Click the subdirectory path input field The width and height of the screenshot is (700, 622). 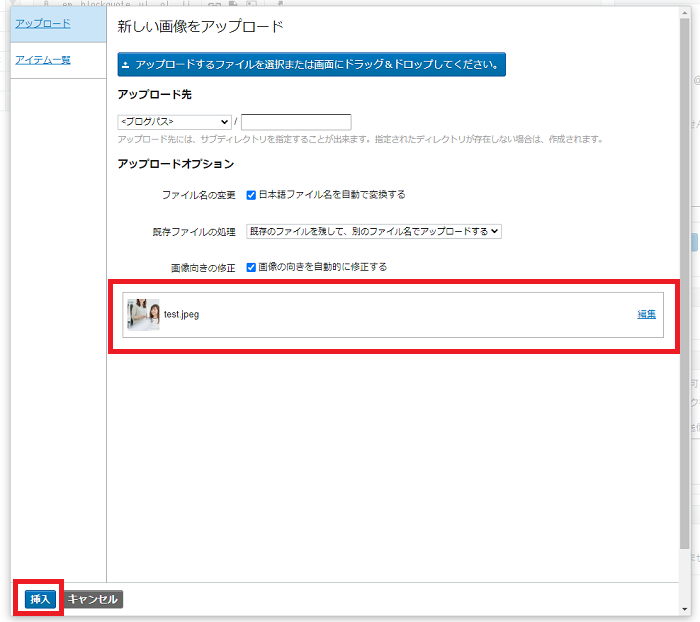click(x=296, y=121)
